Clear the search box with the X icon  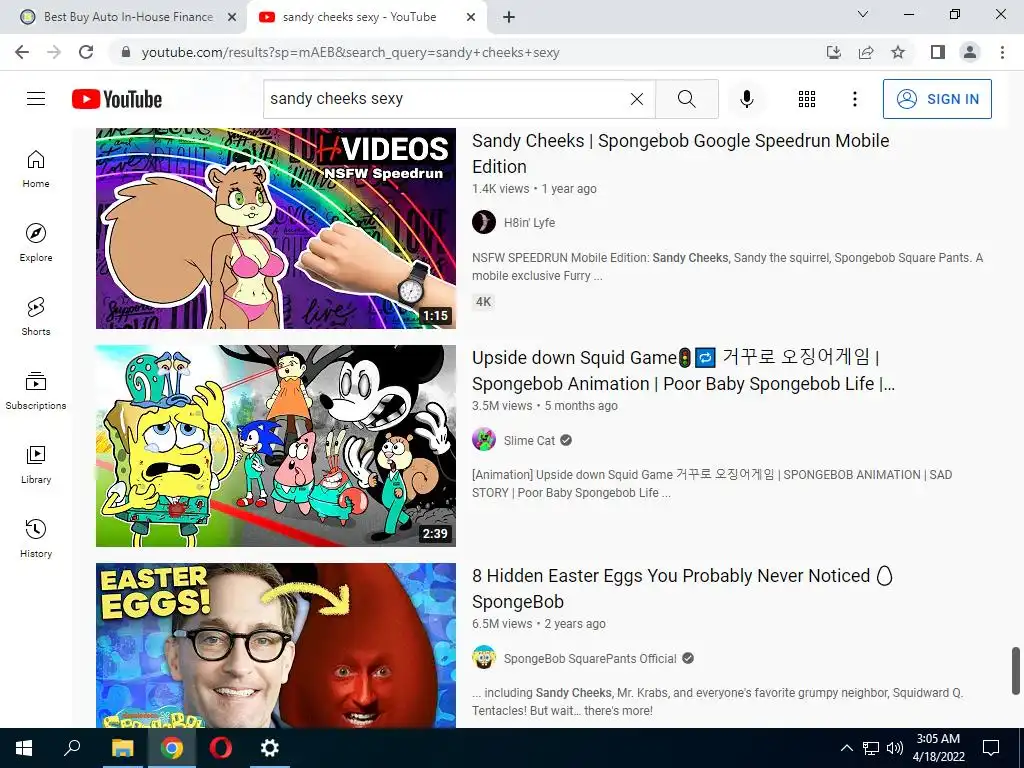tap(637, 99)
